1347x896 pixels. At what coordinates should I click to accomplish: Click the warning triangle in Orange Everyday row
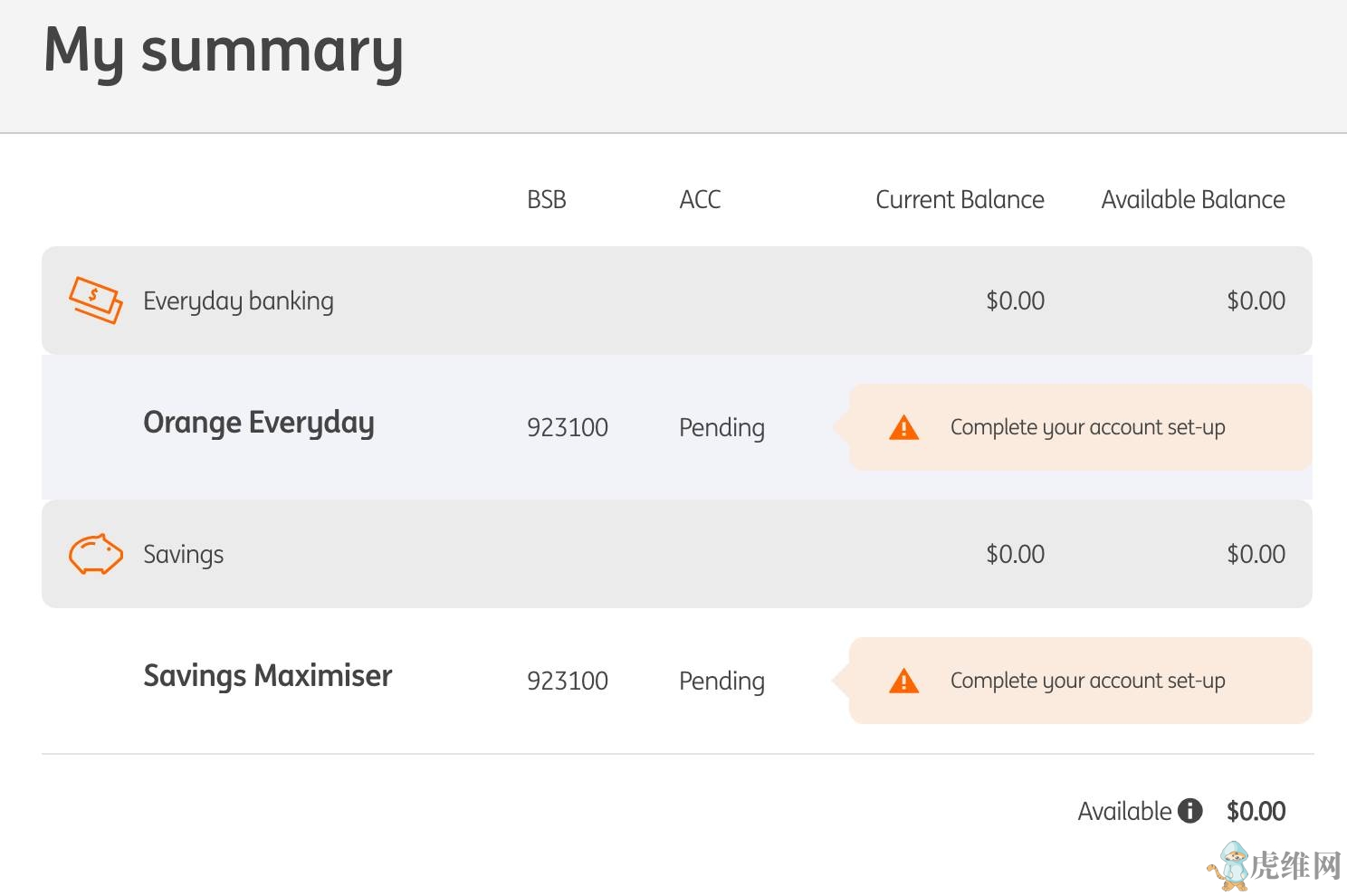[903, 428]
